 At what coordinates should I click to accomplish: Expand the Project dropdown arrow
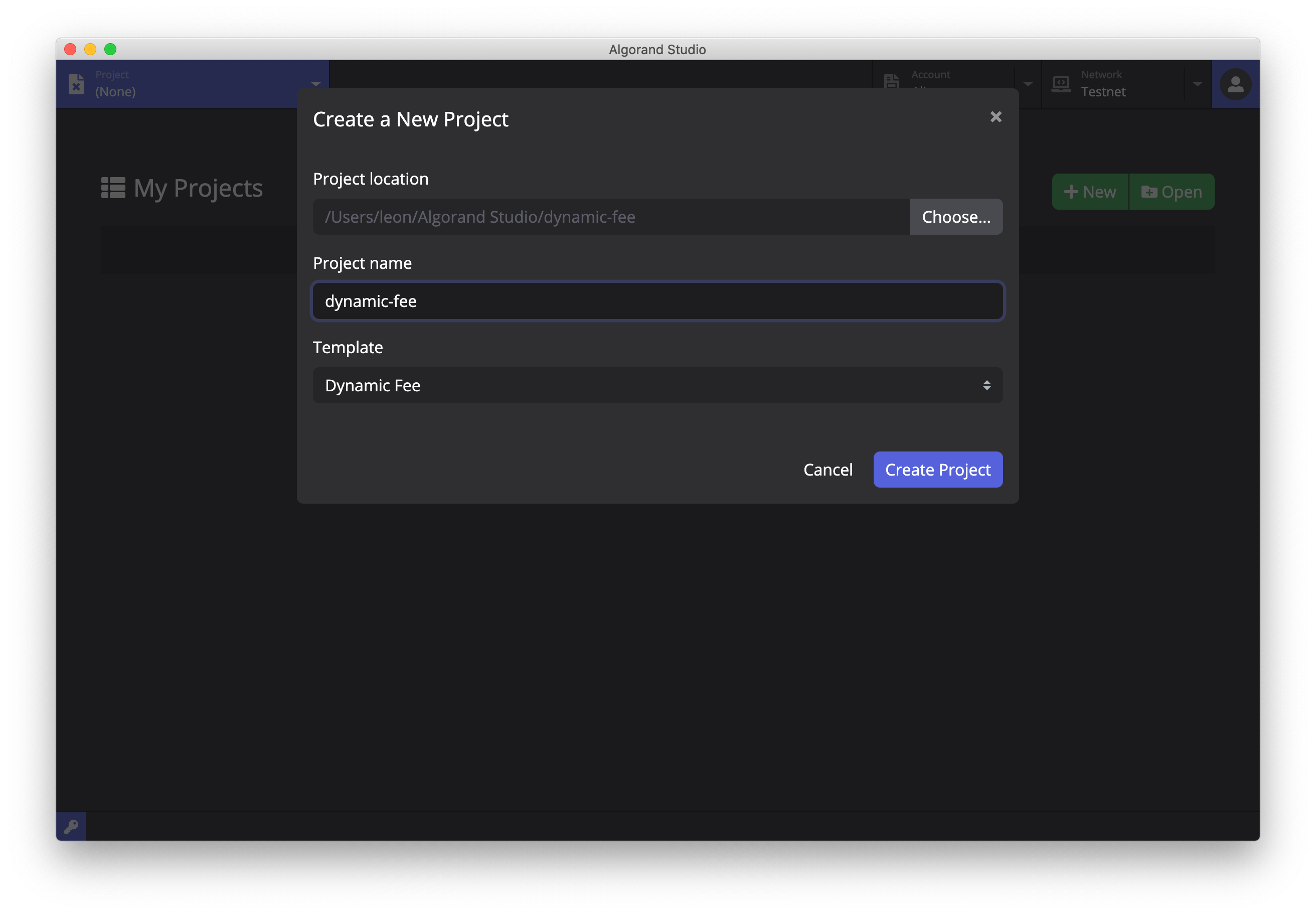(x=316, y=84)
